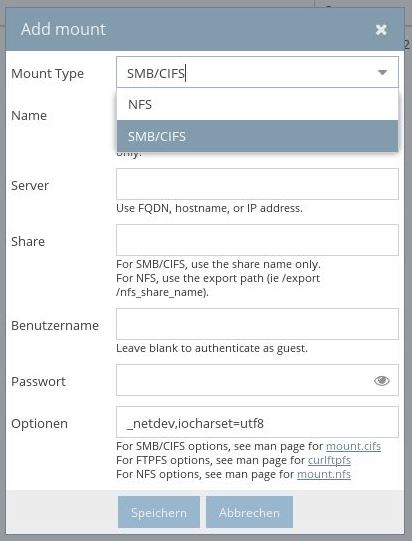Click the Benutzername text field
This screenshot has height=541, width=412.
pyautogui.click(x=257, y=324)
